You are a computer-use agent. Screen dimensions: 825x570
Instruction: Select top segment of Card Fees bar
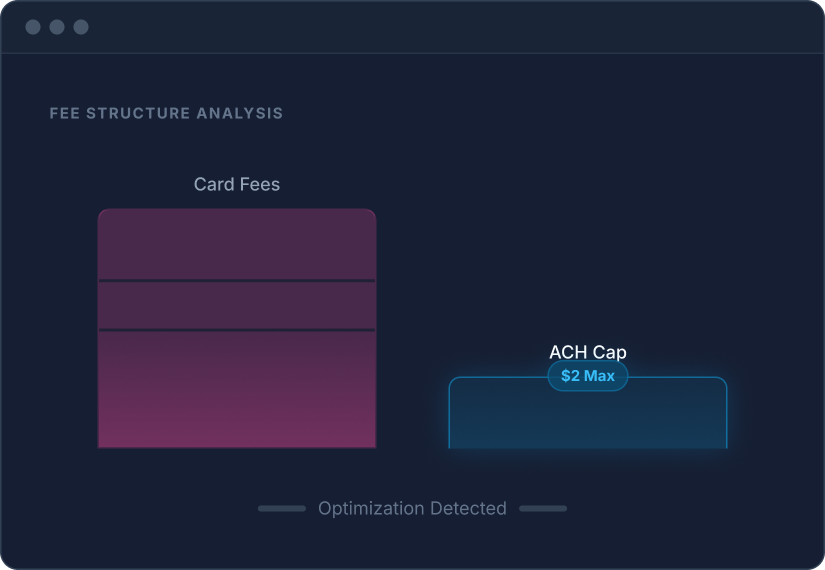point(237,245)
